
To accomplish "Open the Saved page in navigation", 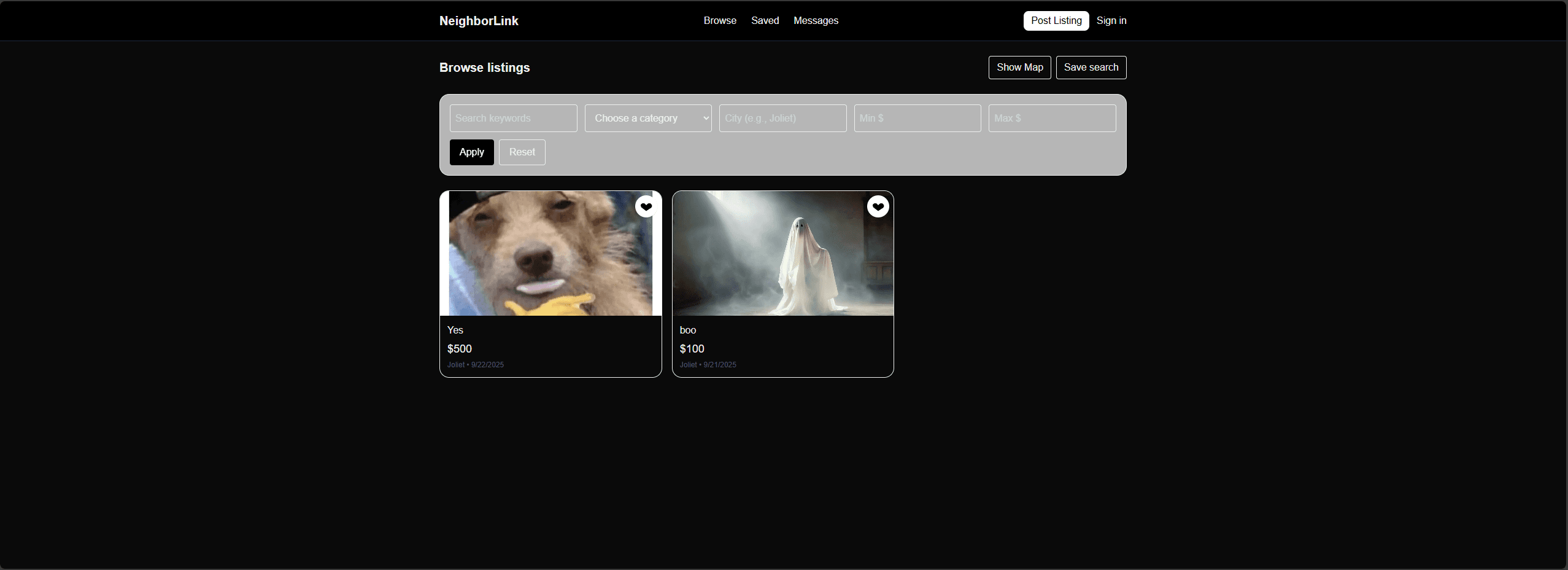I will click(765, 21).
